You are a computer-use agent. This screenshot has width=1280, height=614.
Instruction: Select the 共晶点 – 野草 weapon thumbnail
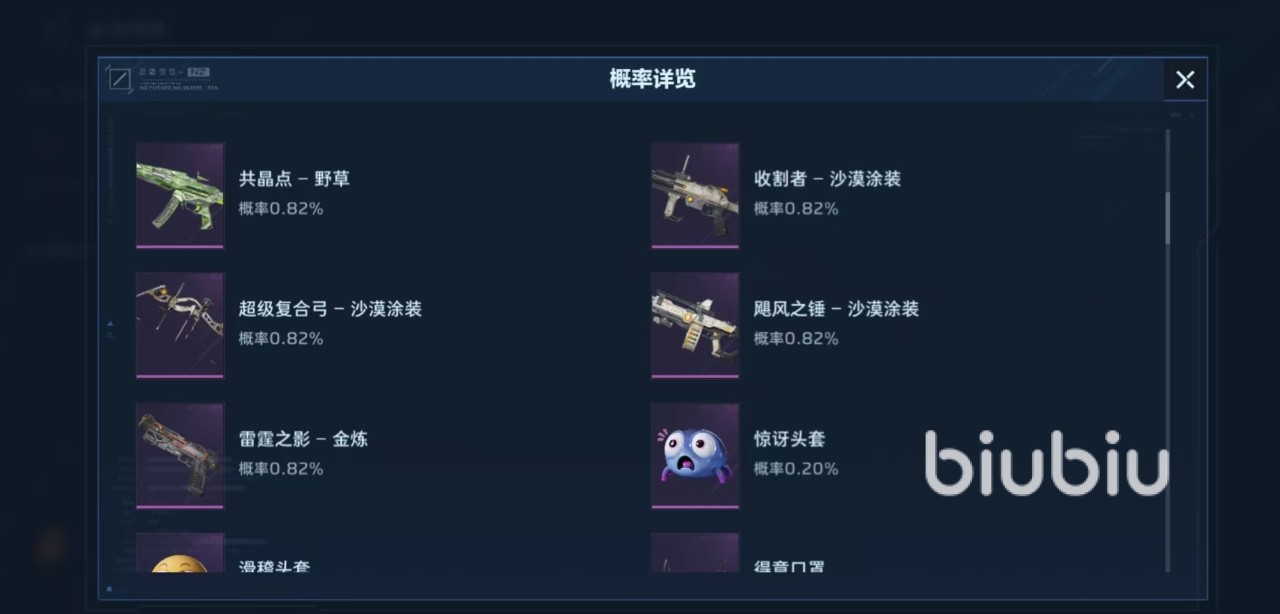[x=180, y=196]
